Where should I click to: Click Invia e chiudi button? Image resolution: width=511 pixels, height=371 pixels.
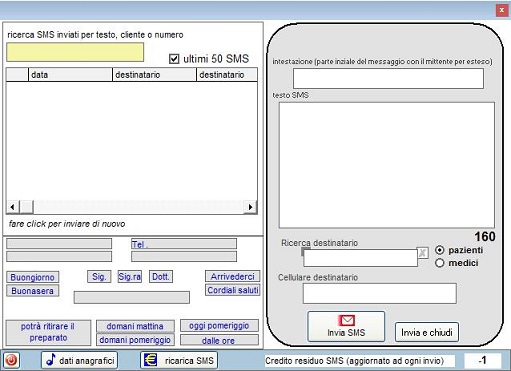click(427, 332)
